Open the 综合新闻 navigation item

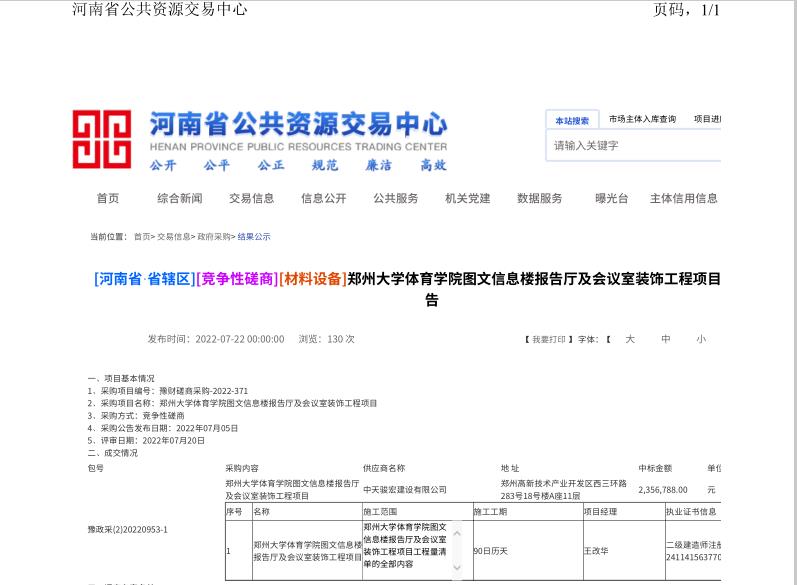180,198
